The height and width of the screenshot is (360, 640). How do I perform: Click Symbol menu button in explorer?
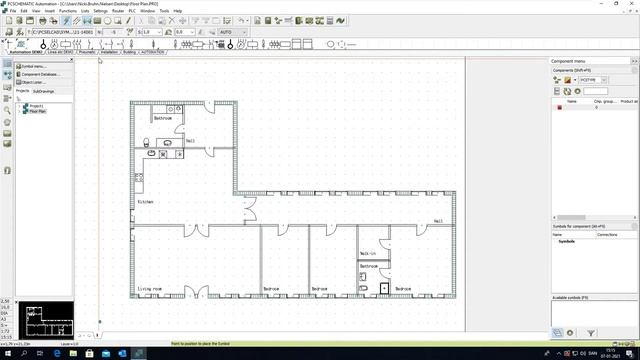click(44, 67)
